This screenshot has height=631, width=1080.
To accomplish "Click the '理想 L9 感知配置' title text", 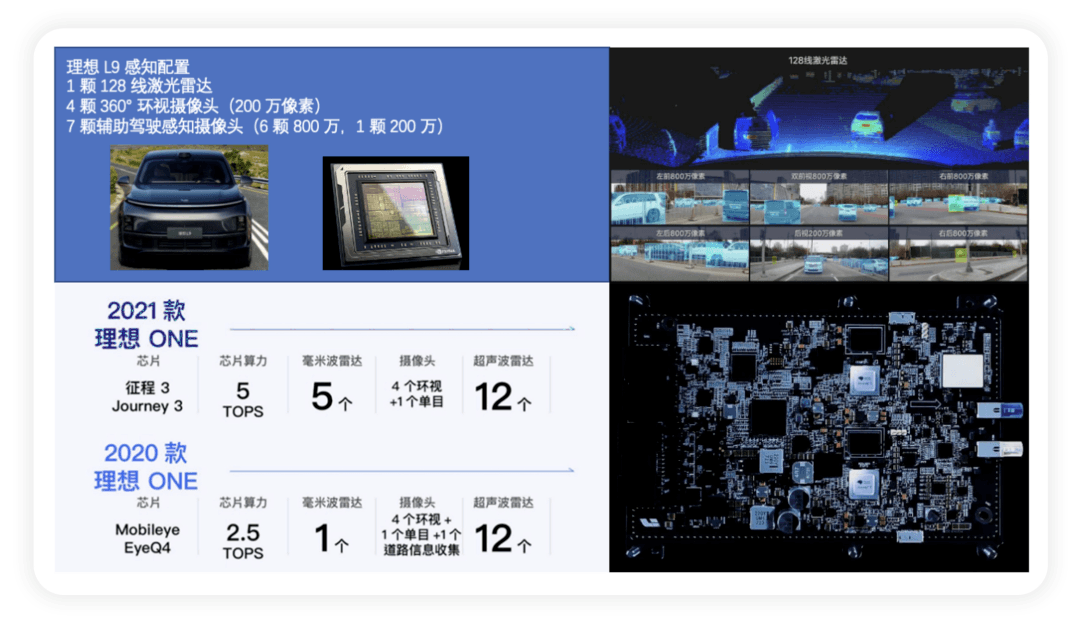I will pos(127,67).
